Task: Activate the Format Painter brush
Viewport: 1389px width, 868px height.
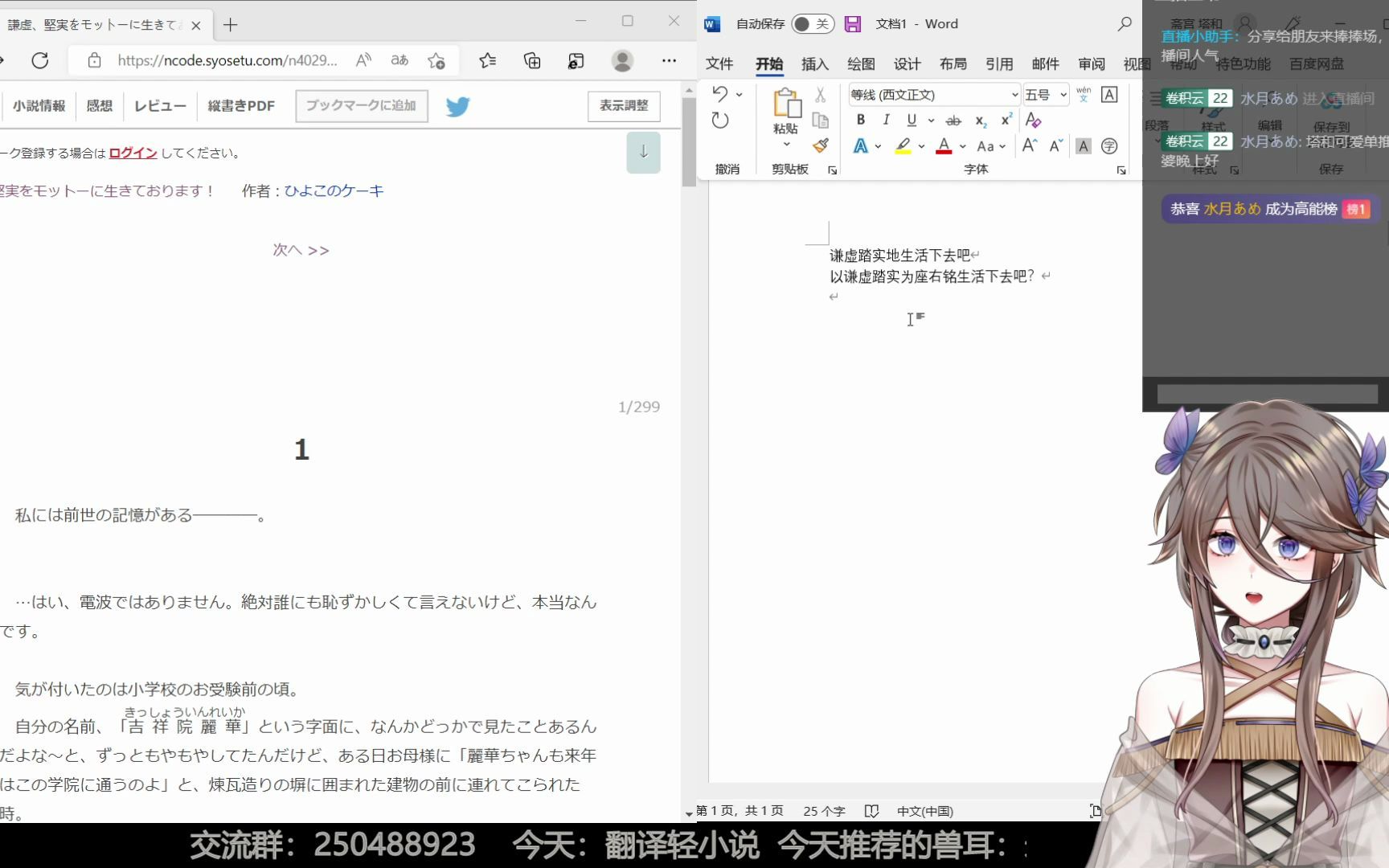Action: coord(820,145)
